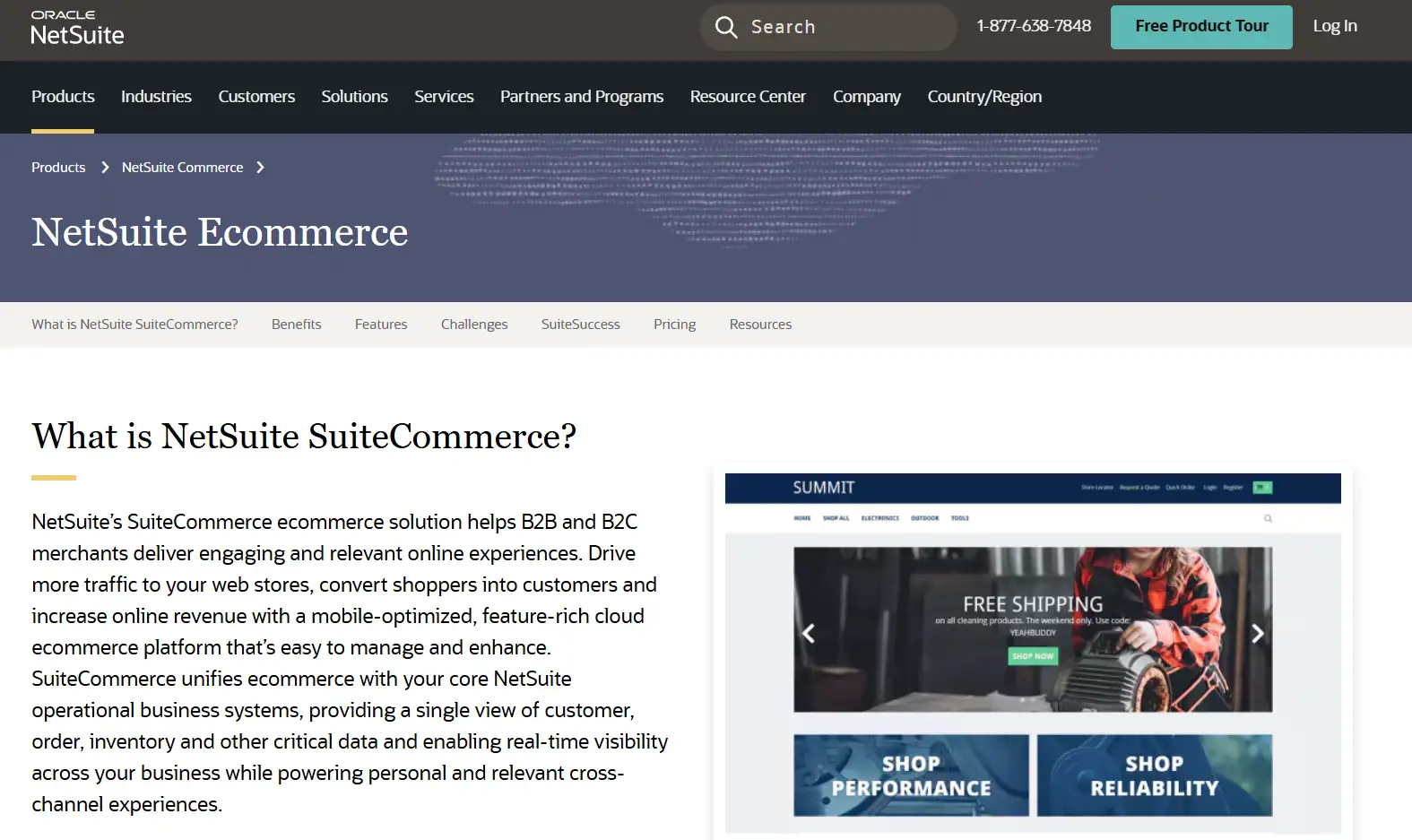Go to Products breadcrumb
The width and height of the screenshot is (1412, 840).
(x=58, y=168)
